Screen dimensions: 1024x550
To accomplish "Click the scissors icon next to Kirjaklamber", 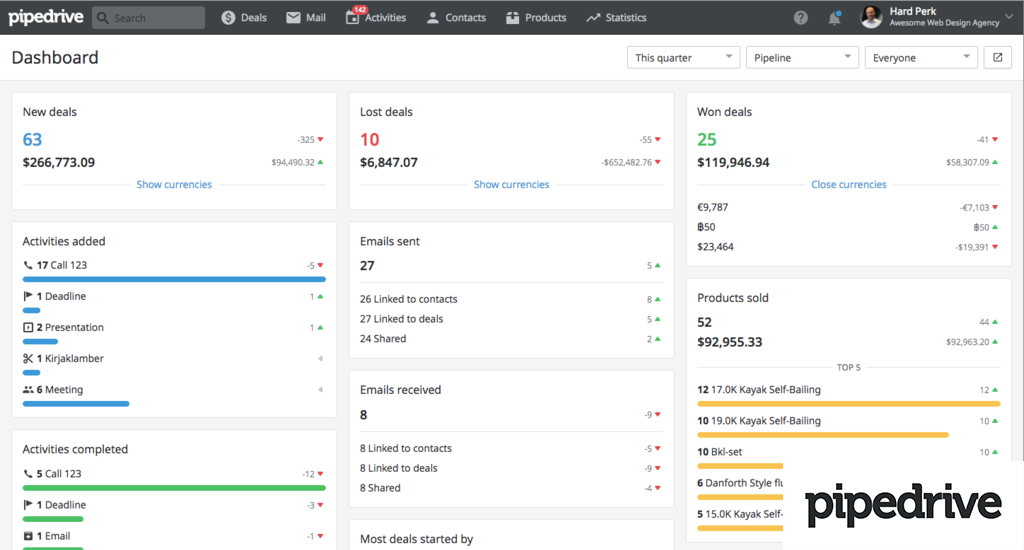I will pos(28,358).
